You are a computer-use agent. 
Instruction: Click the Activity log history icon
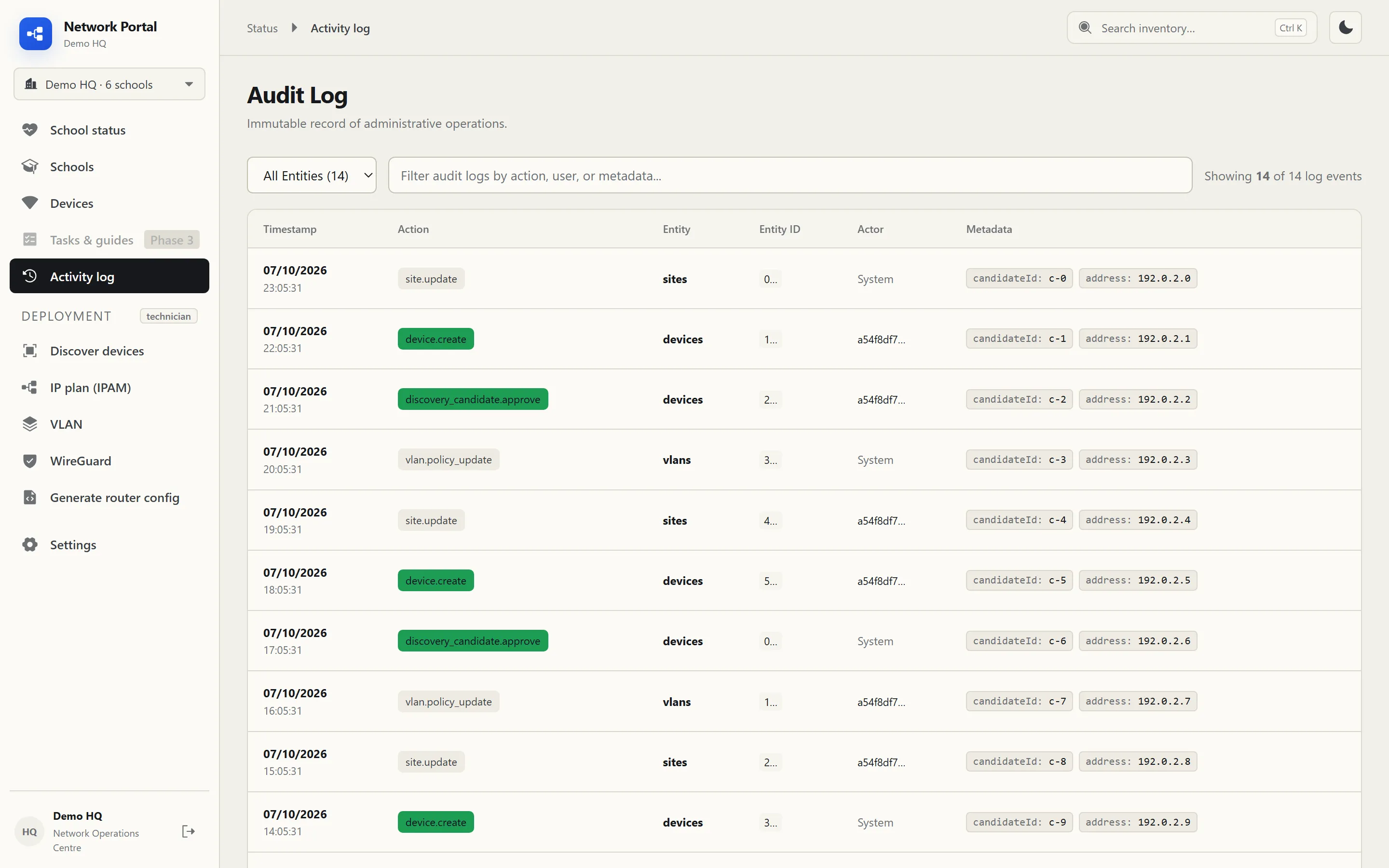[x=30, y=276]
